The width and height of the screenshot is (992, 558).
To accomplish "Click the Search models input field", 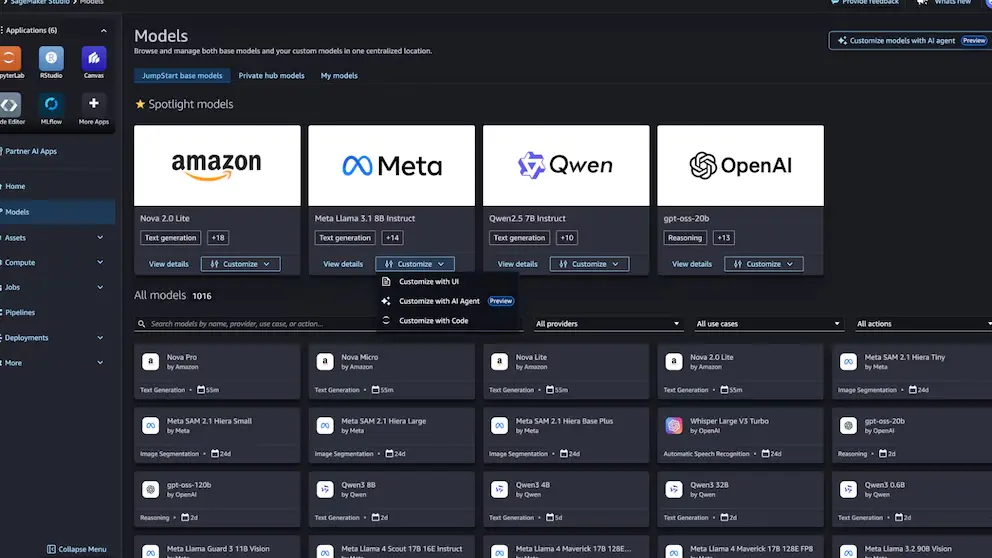I will pyautogui.click(x=260, y=324).
